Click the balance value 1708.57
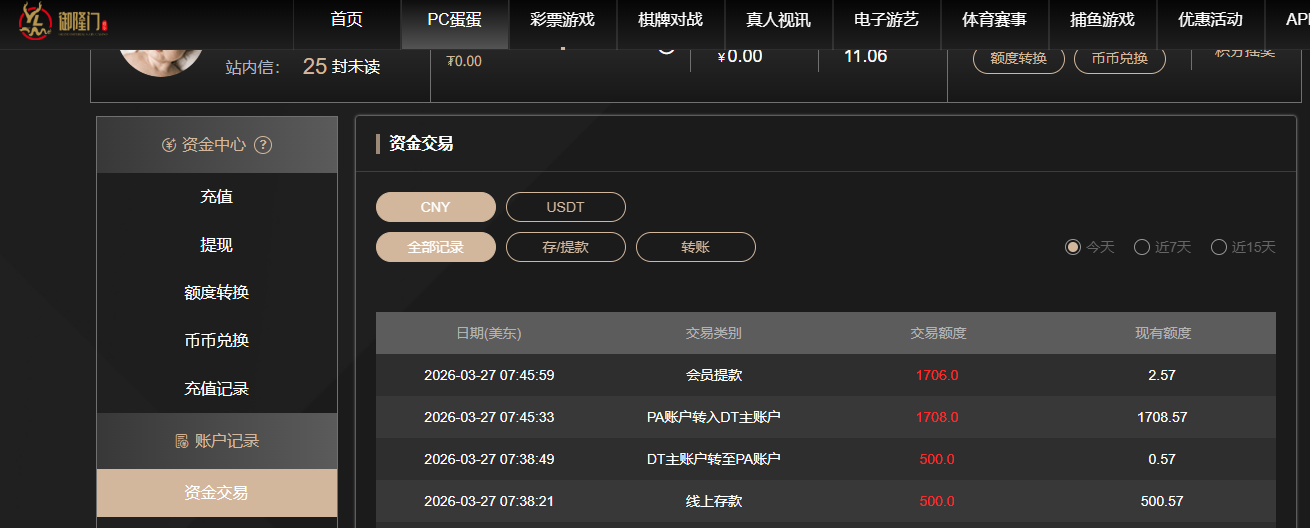This screenshot has height=528, width=1310. (1162, 418)
